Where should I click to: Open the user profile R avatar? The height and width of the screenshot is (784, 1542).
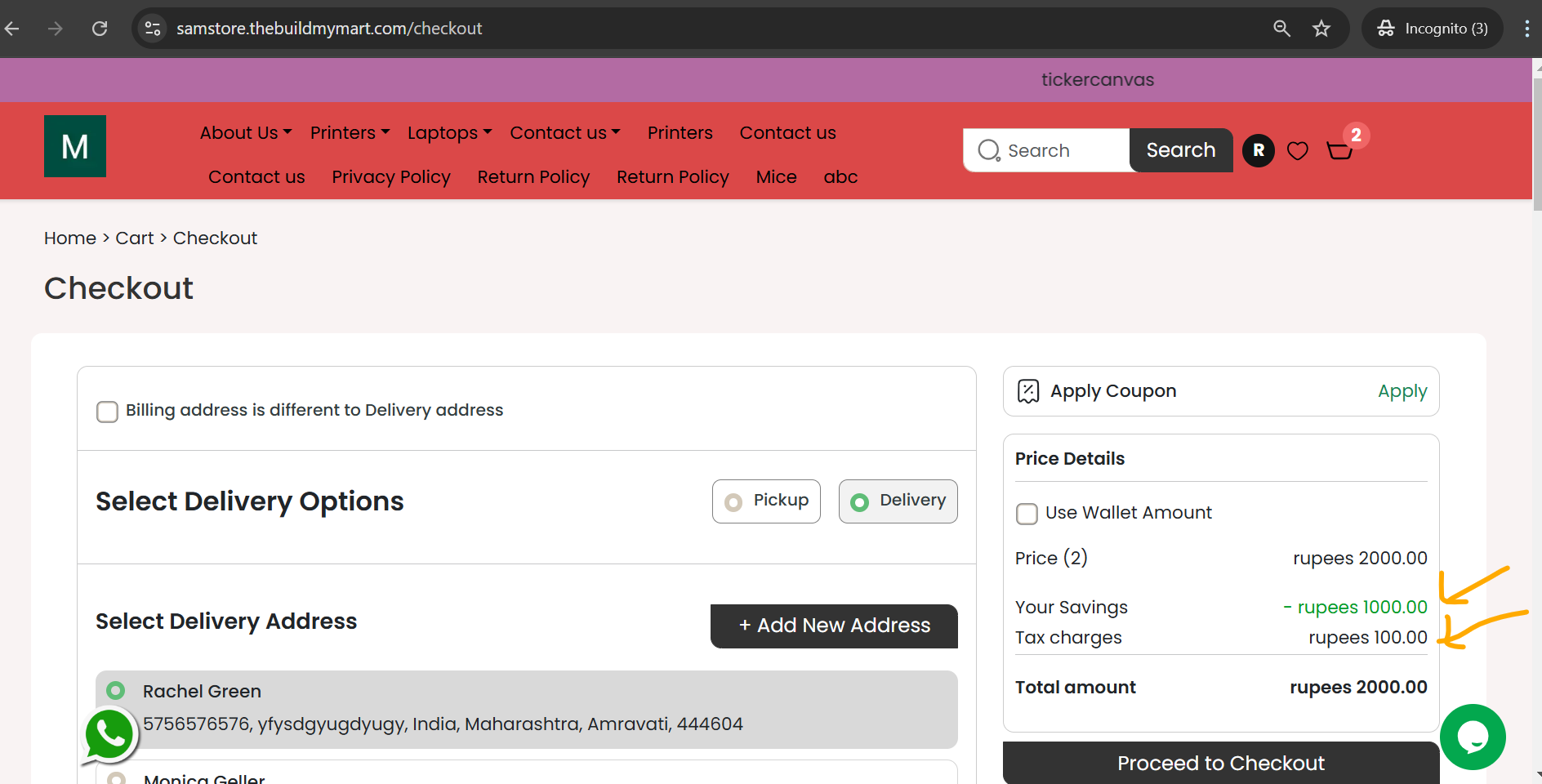tap(1259, 150)
